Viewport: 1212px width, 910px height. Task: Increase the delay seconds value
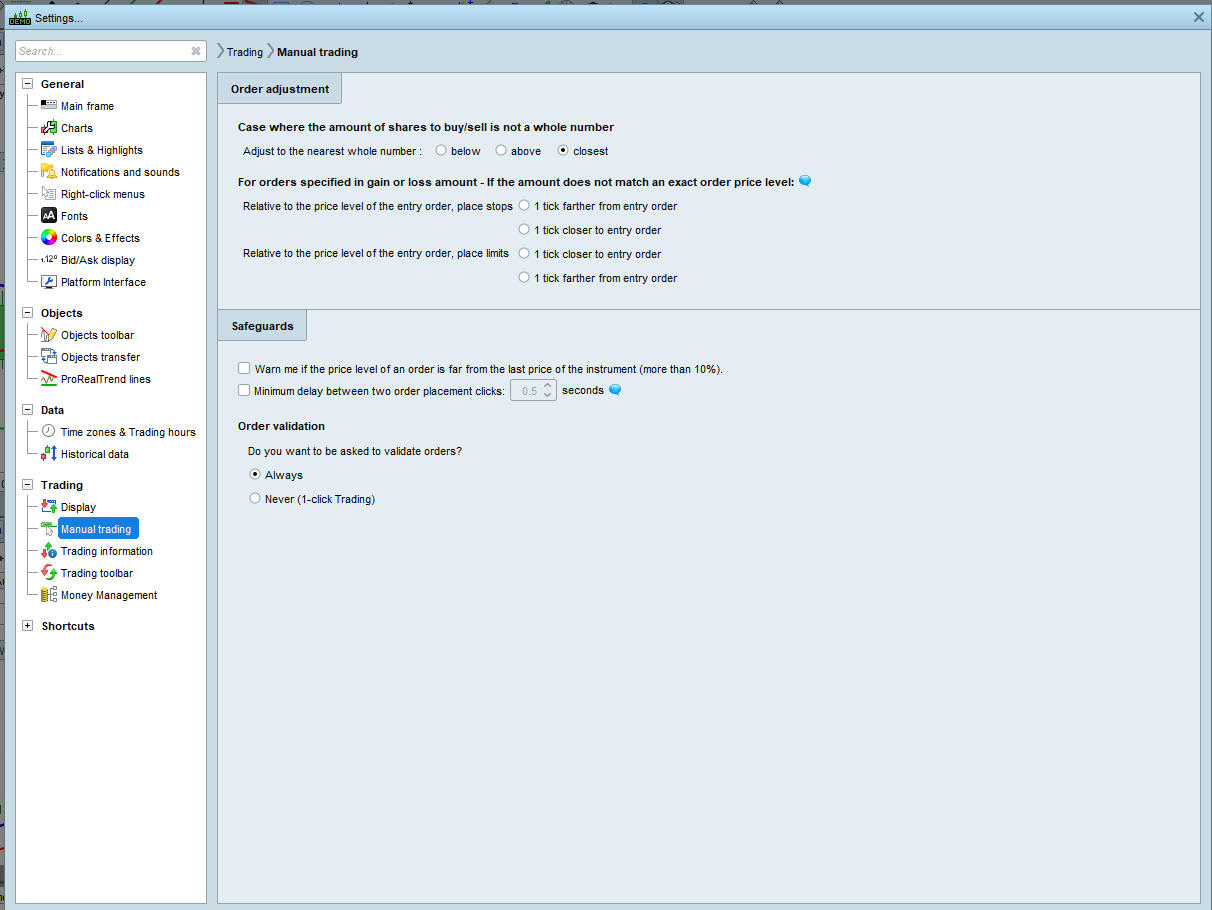(547, 385)
